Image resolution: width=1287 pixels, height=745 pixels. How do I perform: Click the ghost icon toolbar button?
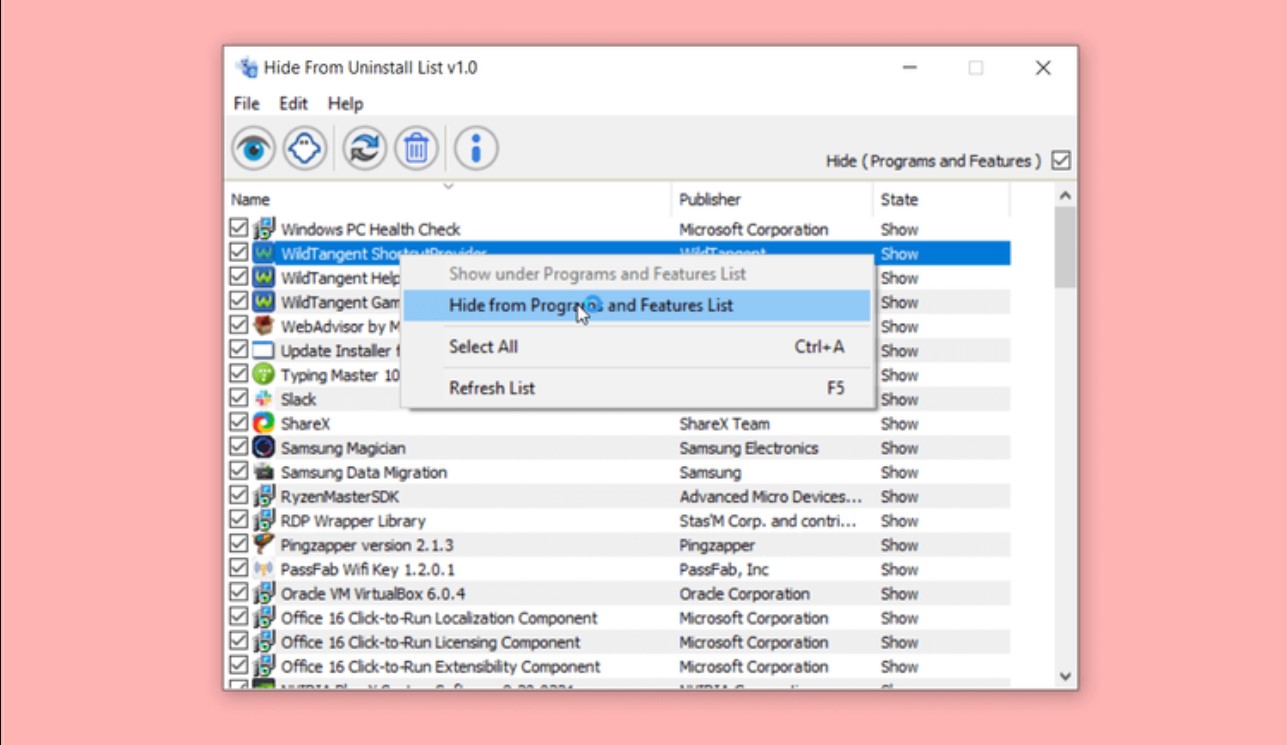(x=305, y=149)
